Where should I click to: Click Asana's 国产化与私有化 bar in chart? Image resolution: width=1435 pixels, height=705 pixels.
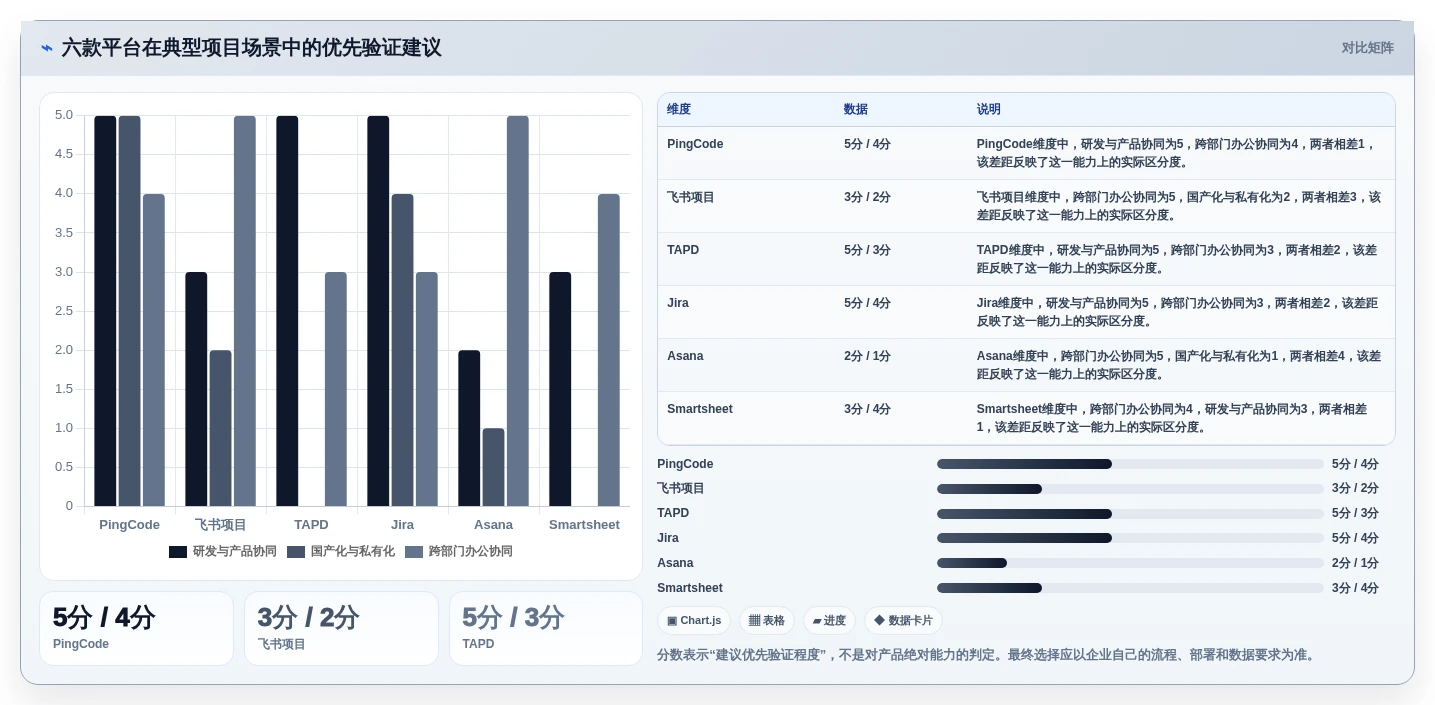click(494, 467)
